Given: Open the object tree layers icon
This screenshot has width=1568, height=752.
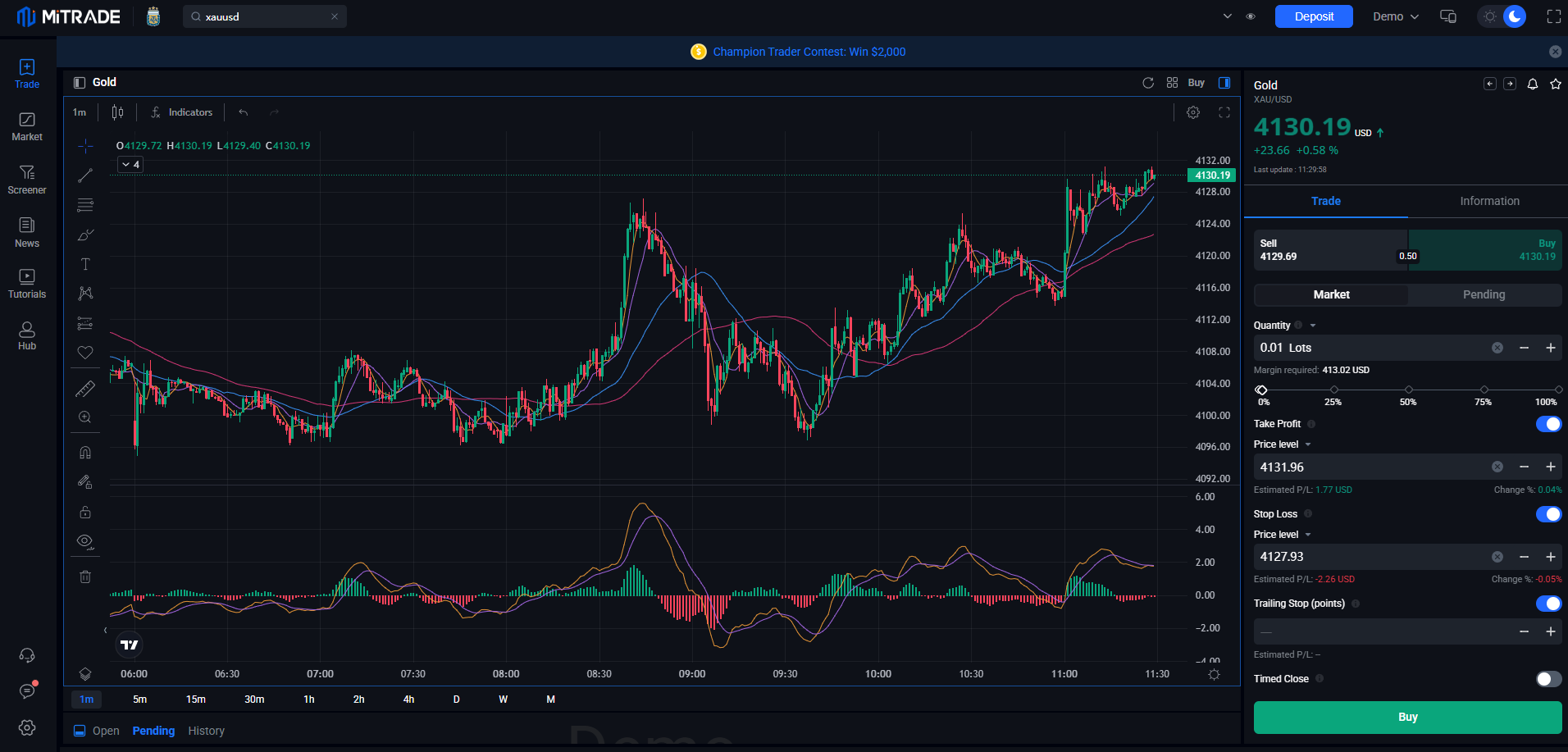Looking at the screenshot, I should (x=85, y=674).
